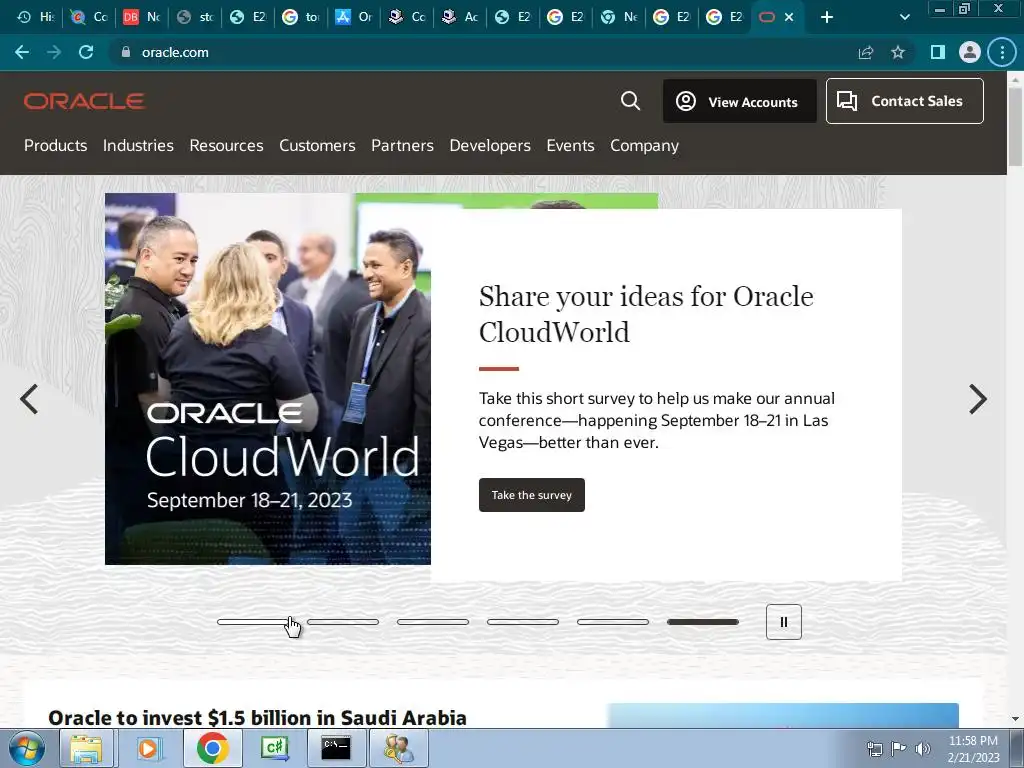This screenshot has width=1024, height=768.
Task: Click the share page icon
Action: (x=866, y=52)
